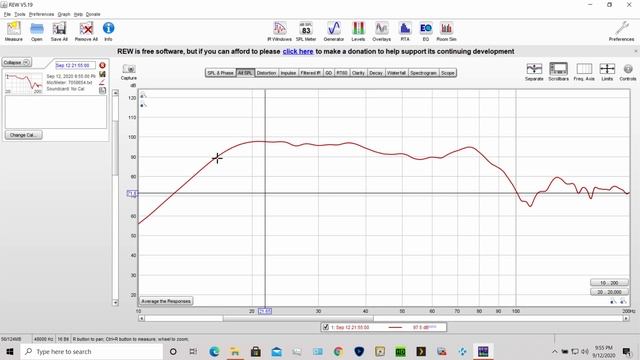Screen dimensions: 640x360
Task: Open Chrome from the taskbar
Action: click(x=338, y=351)
